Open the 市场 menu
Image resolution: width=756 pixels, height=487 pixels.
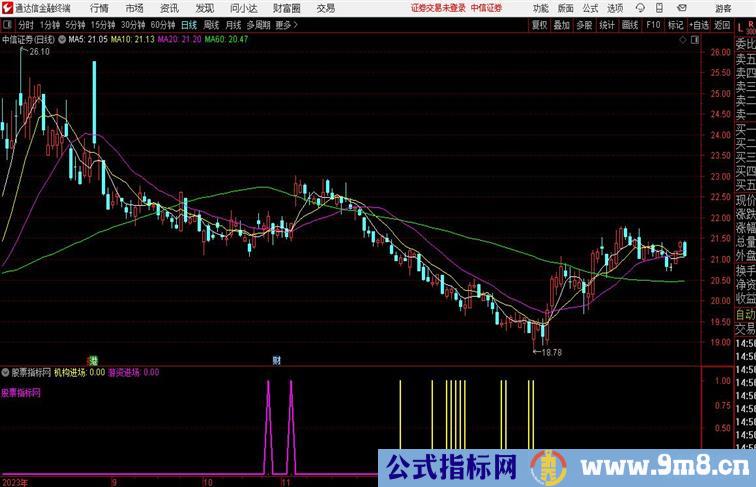(134, 8)
